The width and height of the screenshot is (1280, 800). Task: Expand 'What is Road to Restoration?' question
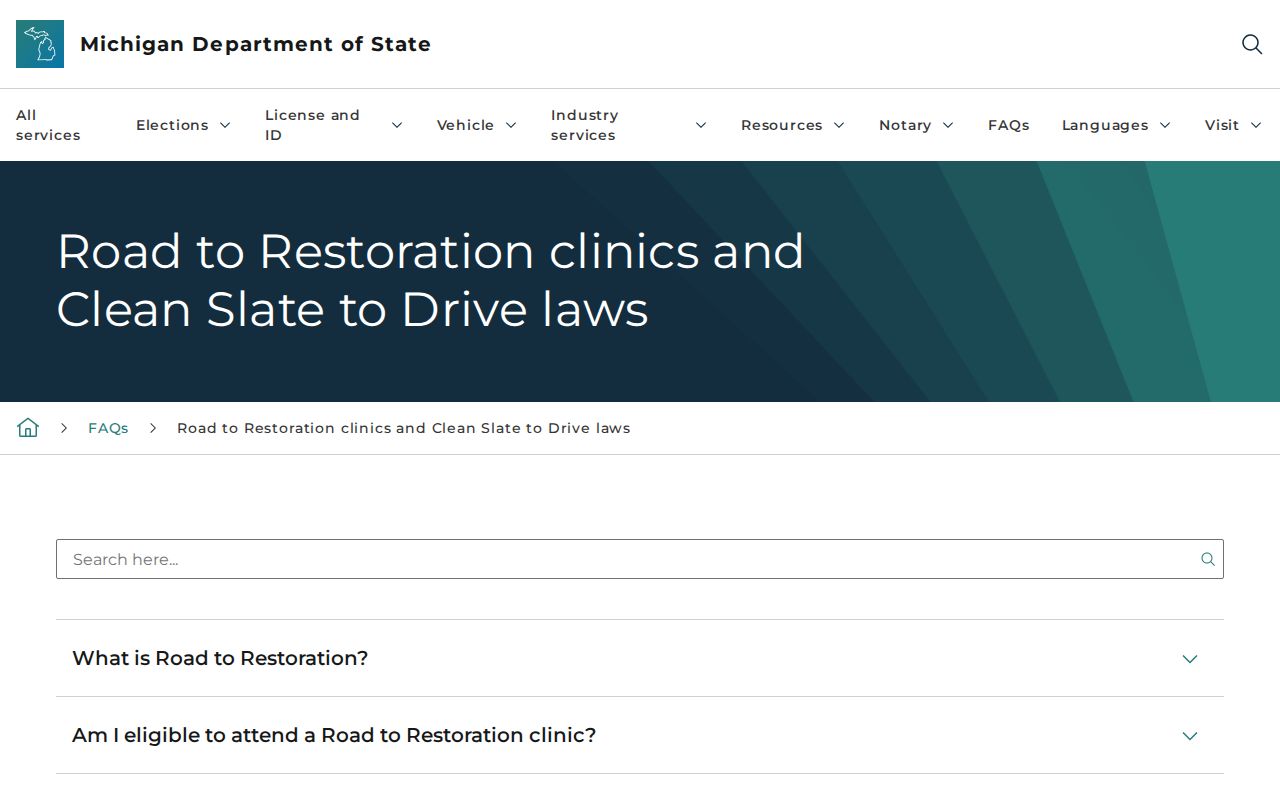(x=640, y=658)
